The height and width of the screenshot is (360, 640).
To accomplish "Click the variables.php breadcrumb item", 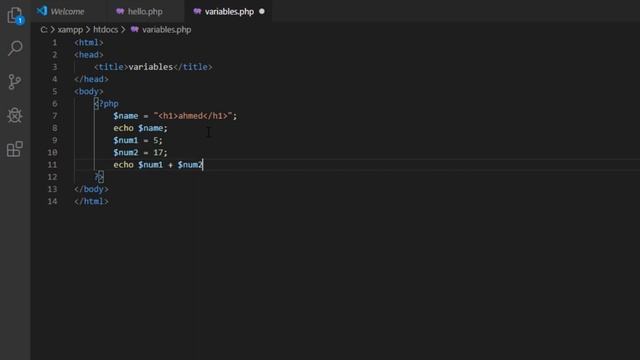I will click(167, 30).
